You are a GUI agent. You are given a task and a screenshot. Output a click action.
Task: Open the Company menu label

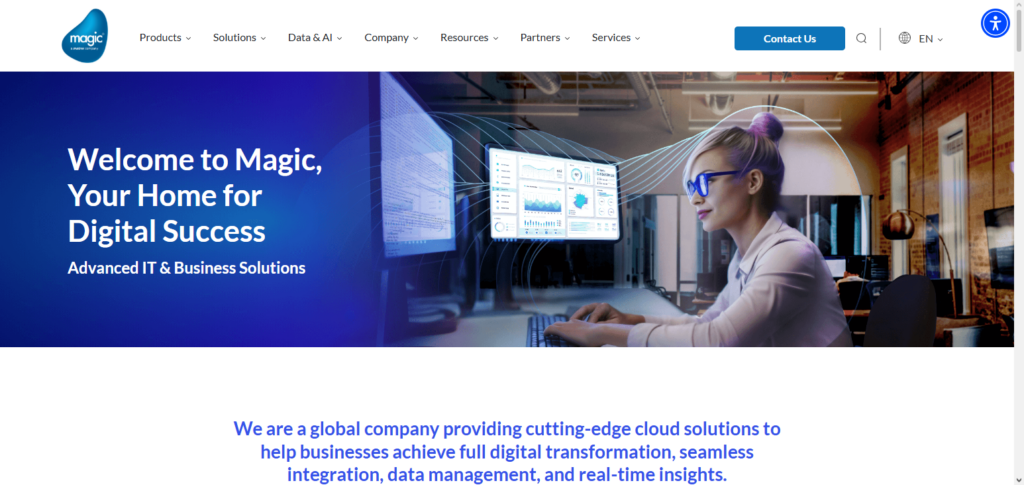pyautogui.click(x=387, y=38)
